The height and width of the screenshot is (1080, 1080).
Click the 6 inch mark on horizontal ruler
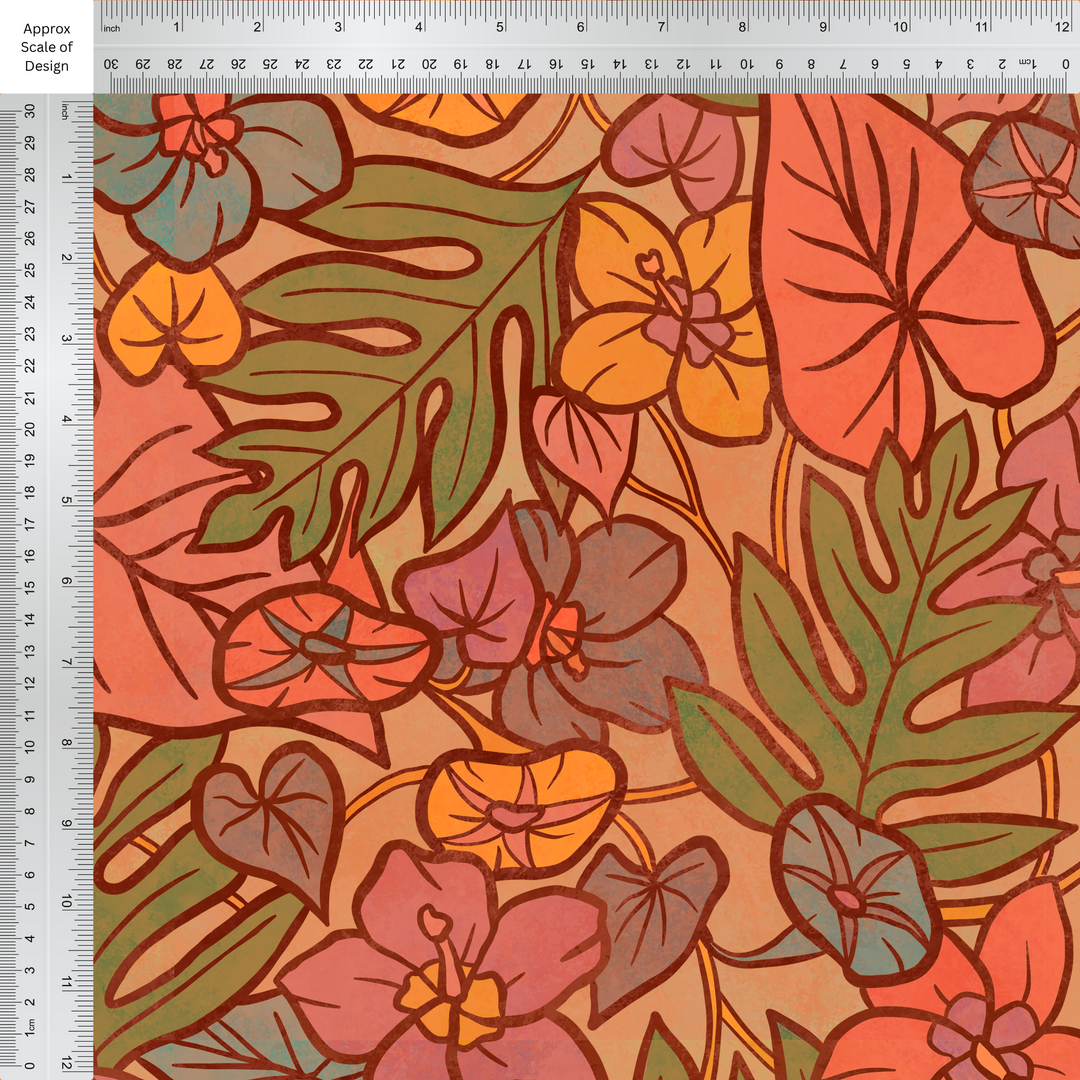tap(581, 27)
